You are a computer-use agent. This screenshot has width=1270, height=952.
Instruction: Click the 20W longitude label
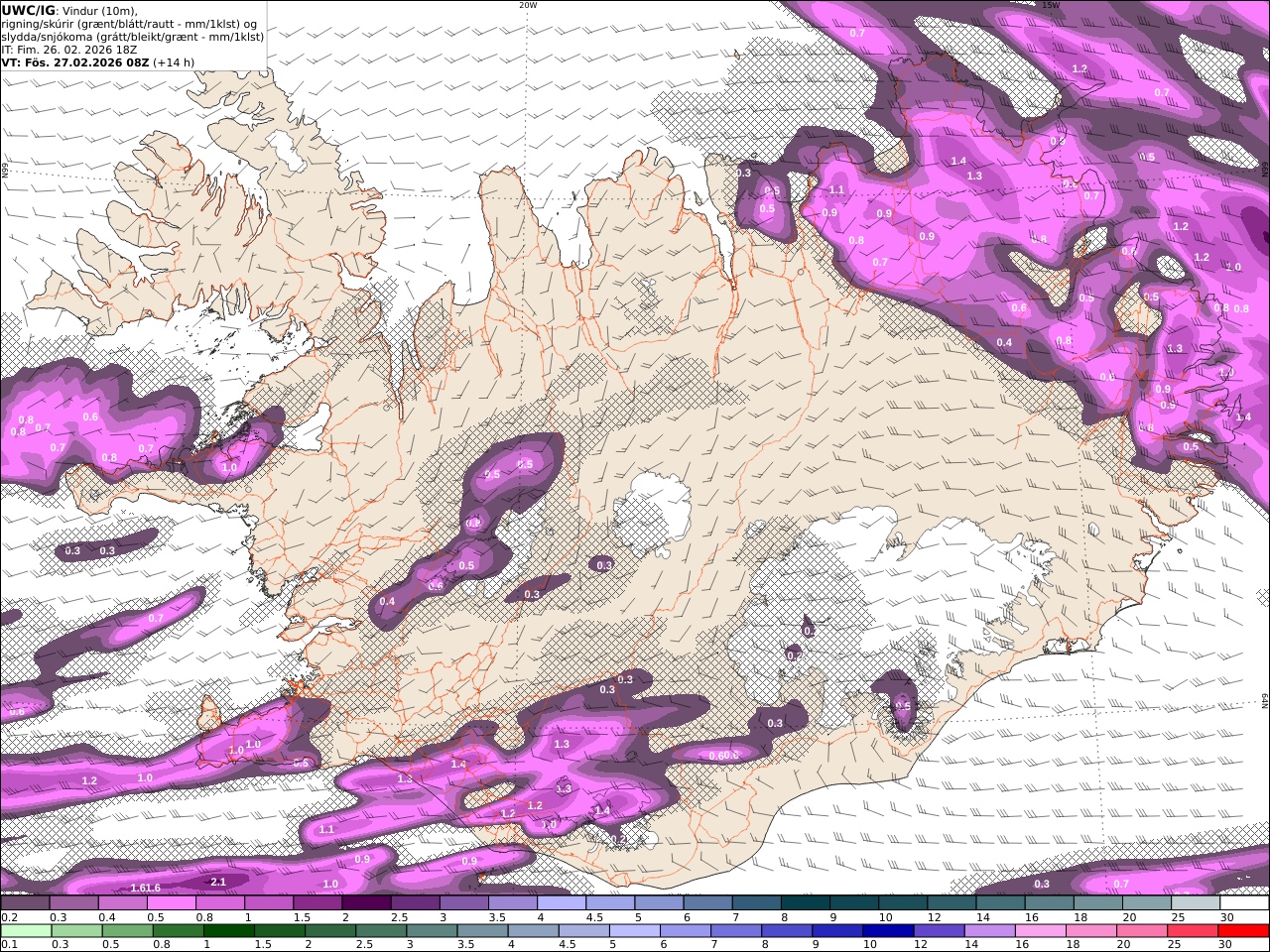pos(528,5)
